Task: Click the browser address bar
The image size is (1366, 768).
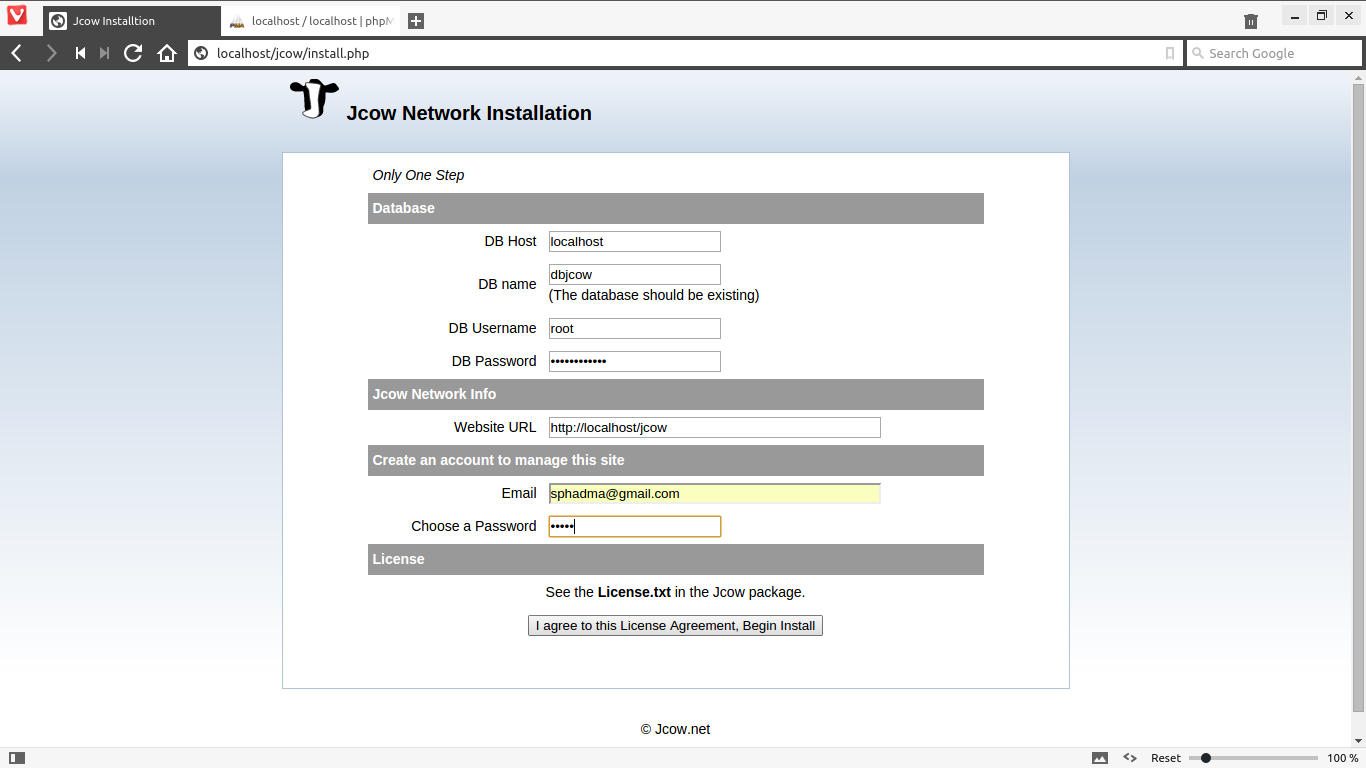Action: 685,53
